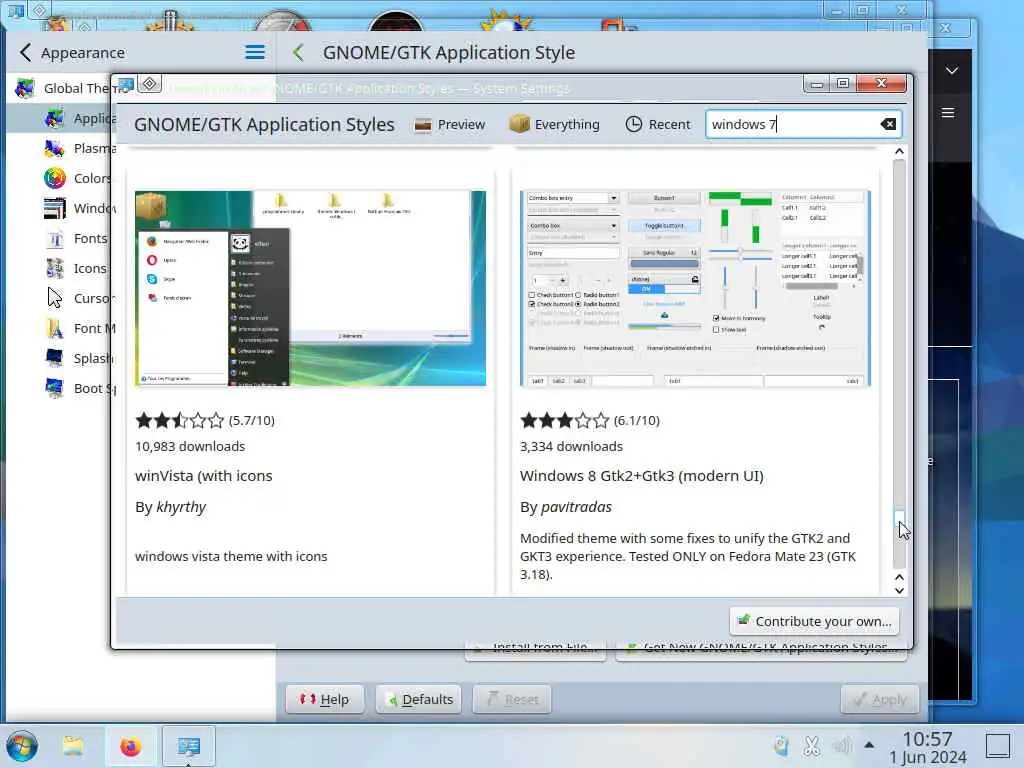
Task: Open Fonts settings icon
Action: [x=55, y=238]
